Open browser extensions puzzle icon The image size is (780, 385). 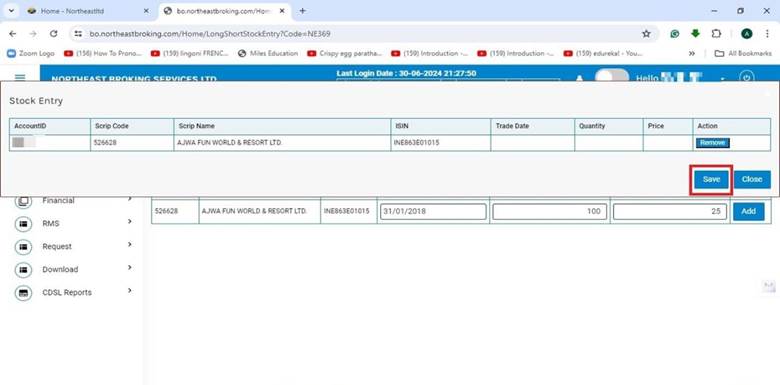tap(716, 34)
